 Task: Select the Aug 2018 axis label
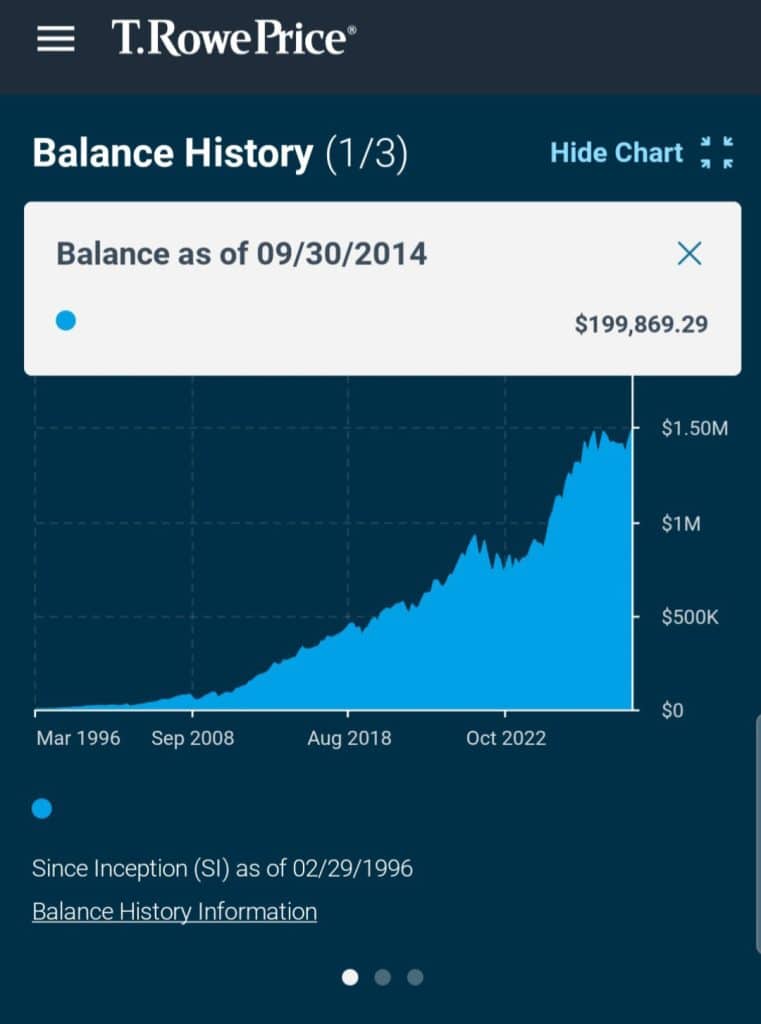pyautogui.click(x=349, y=738)
